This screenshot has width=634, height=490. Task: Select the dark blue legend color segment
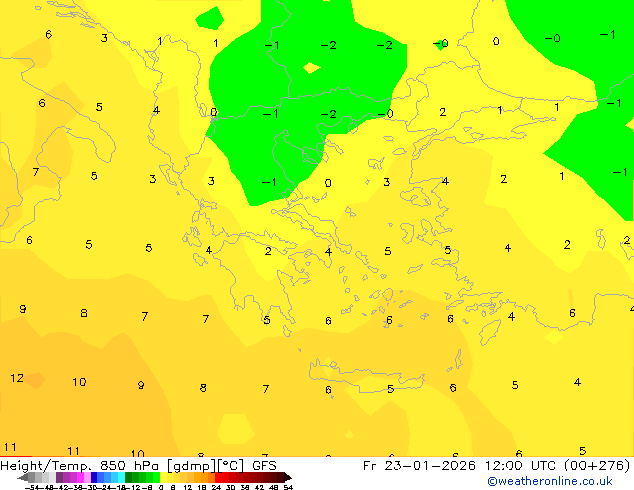click(94, 477)
